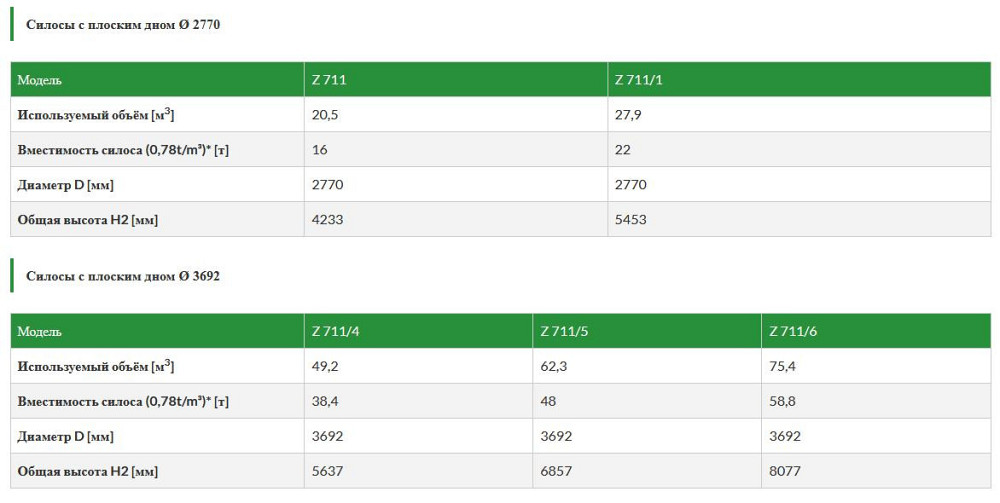The height and width of the screenshot is (503, 1000).
Task: Select the capacity value 38,4 cell
Action: [325, 401]
